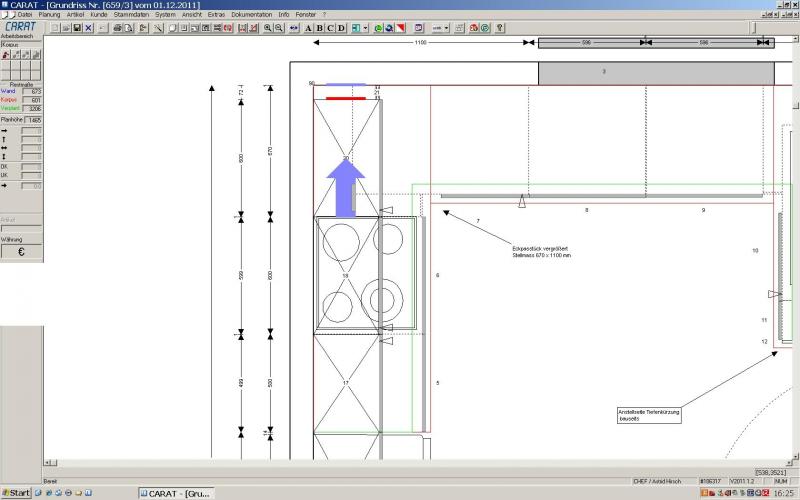800x500 pixels.
Task: Click the Windows Start button
Action: tap(16, 493)
